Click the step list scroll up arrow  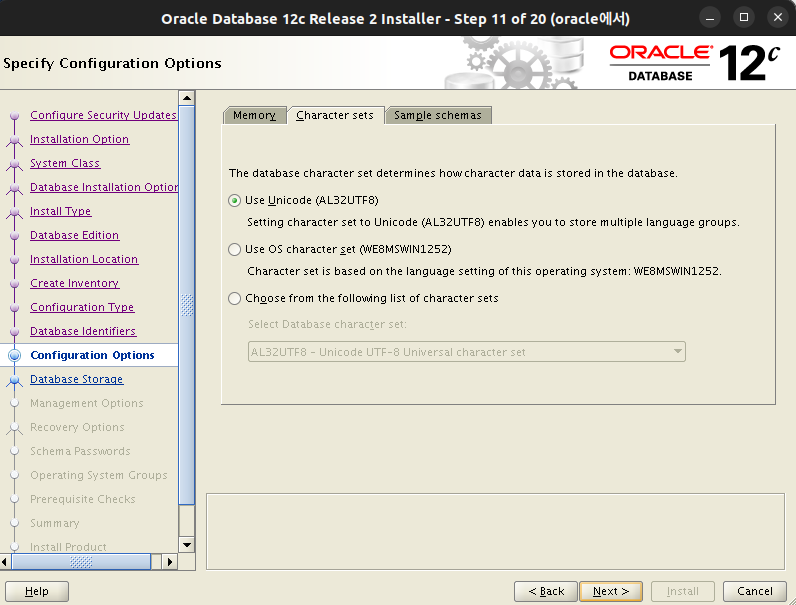[x=187, y=98]
